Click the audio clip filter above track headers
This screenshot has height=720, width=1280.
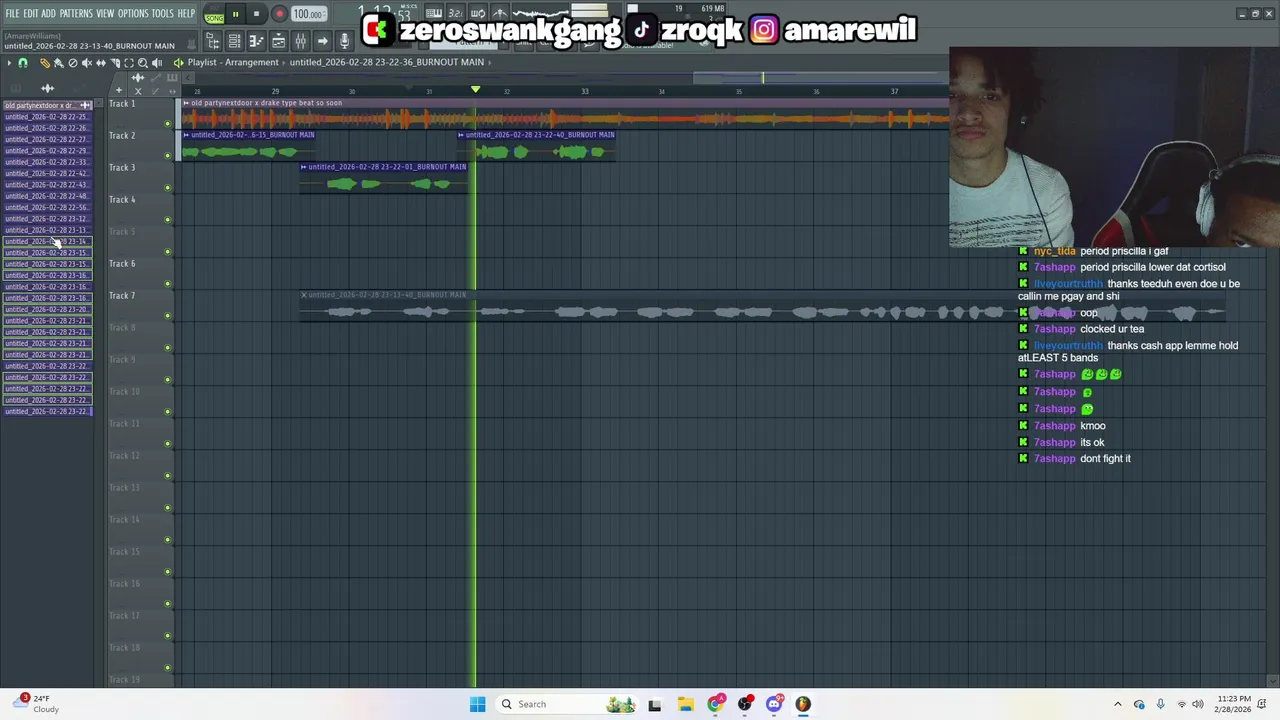(138, 77)
